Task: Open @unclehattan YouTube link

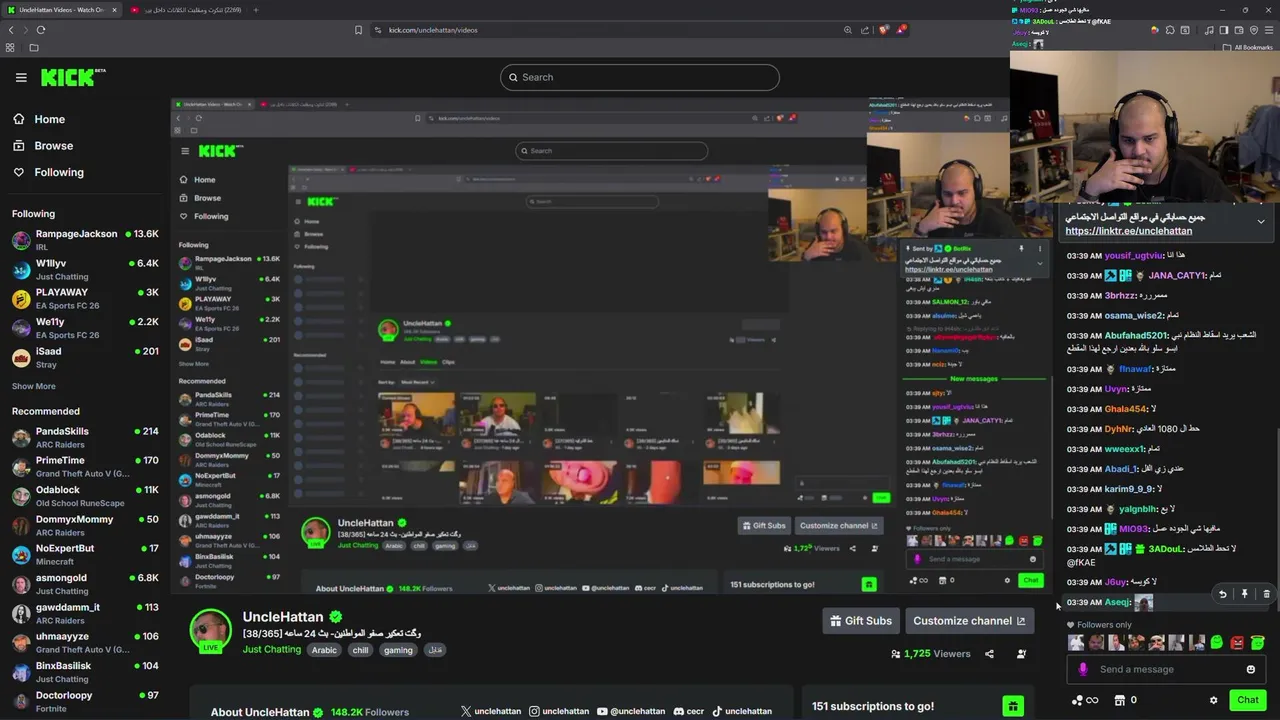Action: point(631,711)
